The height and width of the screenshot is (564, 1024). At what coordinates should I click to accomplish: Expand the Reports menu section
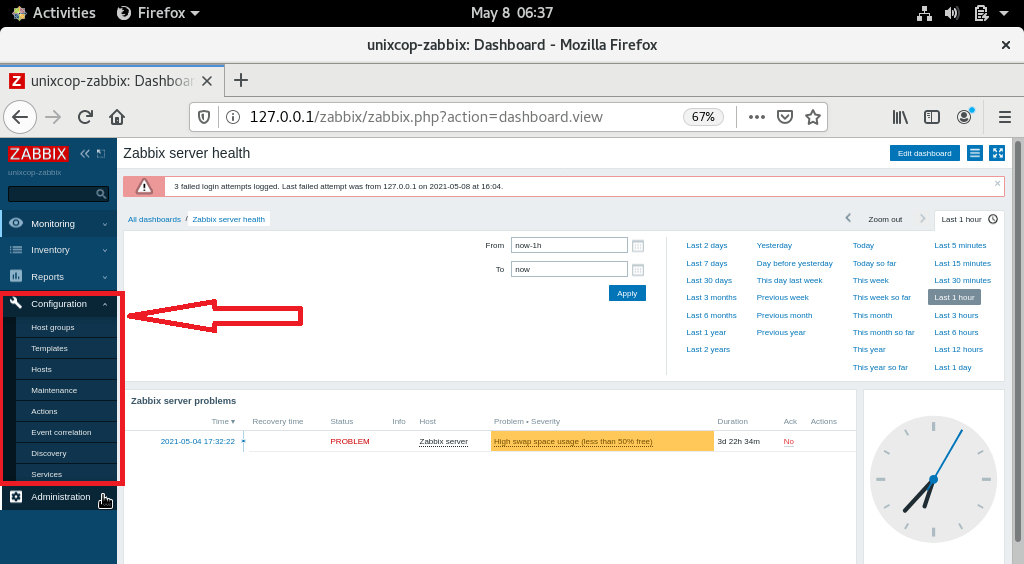tap(105, 277)
